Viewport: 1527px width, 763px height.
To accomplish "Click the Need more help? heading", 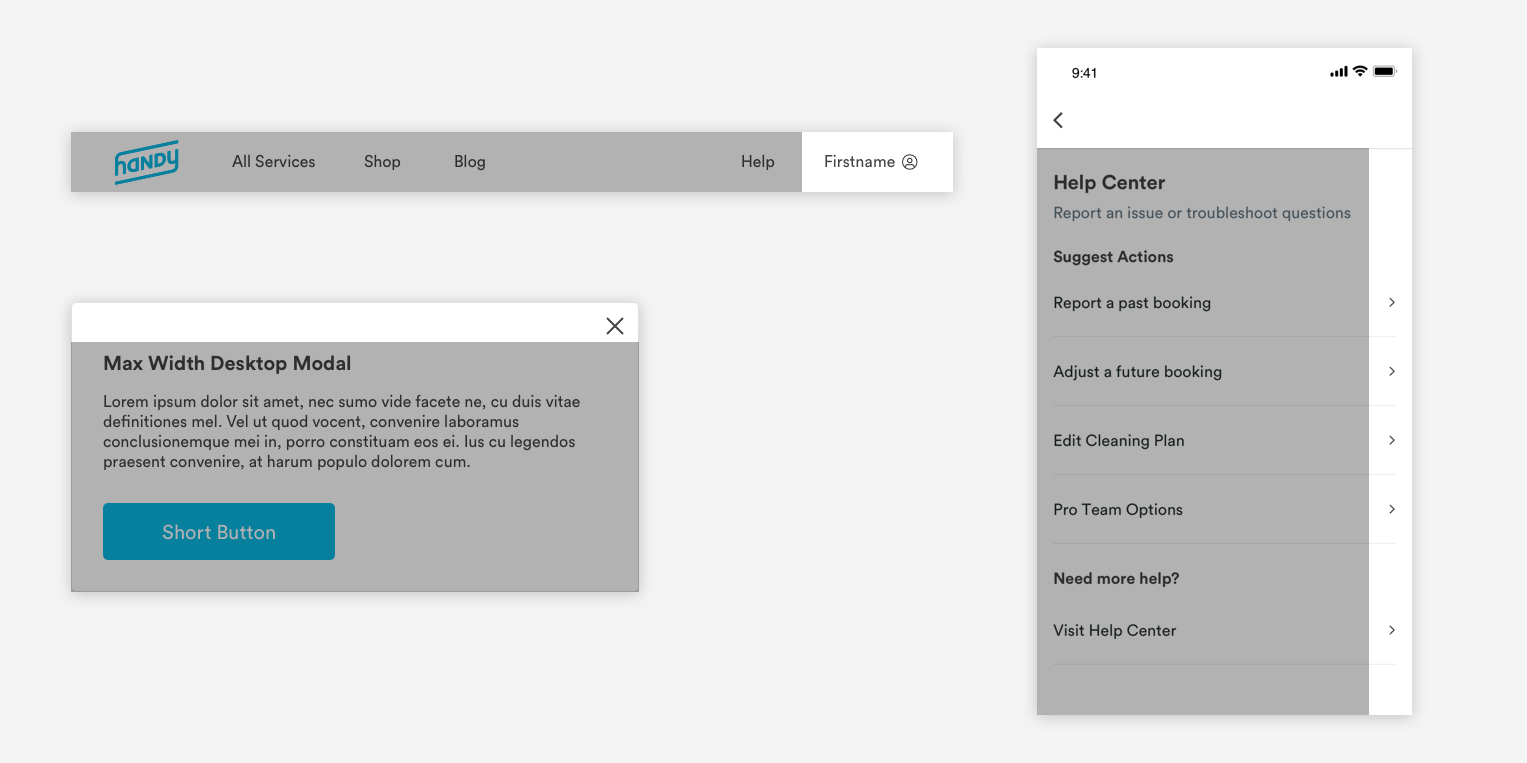I will click(1116, 579).
